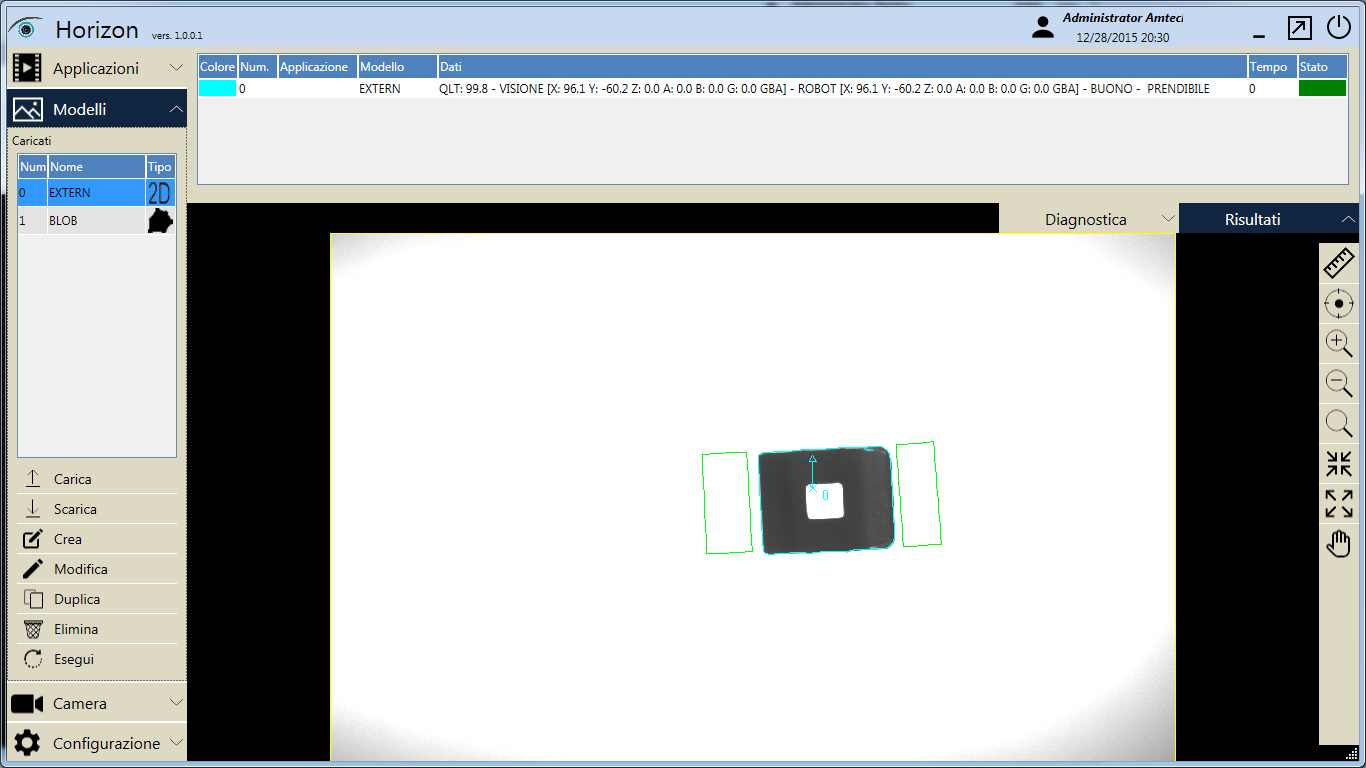Click the Applicazione column header
This screenshot has width=1366, height=768.
tap(317, 67)
